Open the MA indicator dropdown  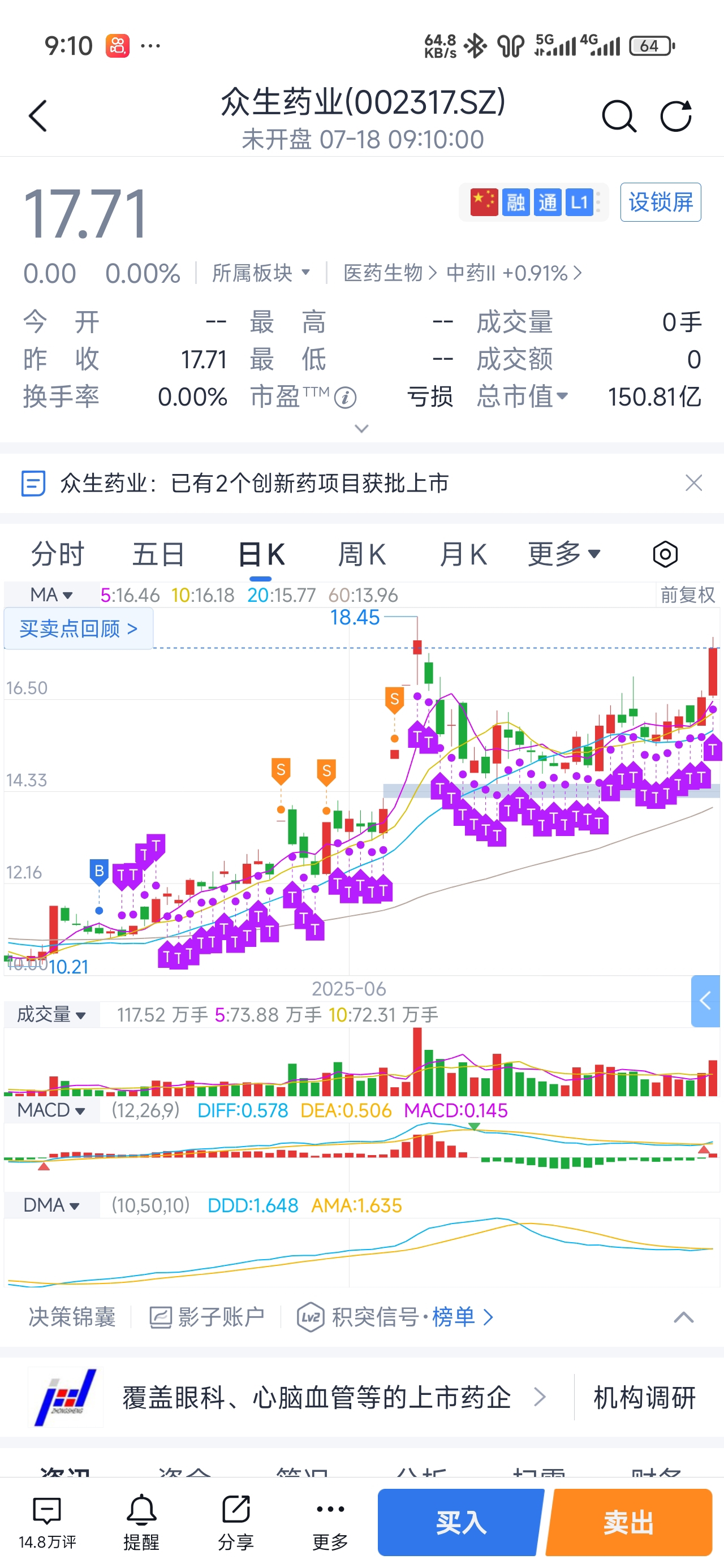click(x=52, y=595)
